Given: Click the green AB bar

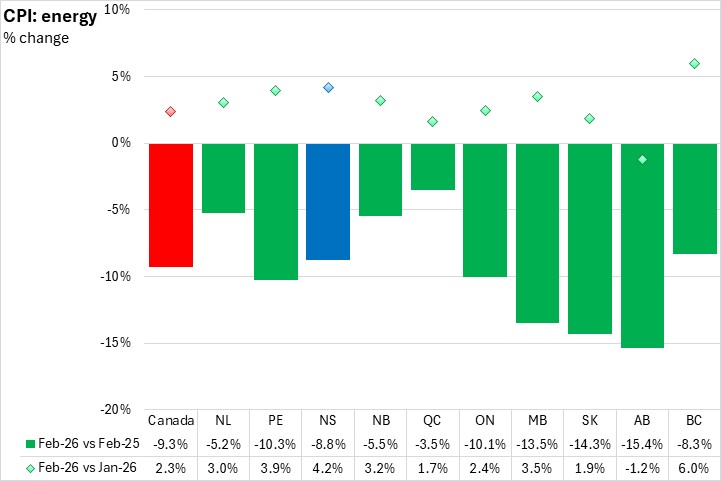Looking at the screenshot, I should 642,250.
